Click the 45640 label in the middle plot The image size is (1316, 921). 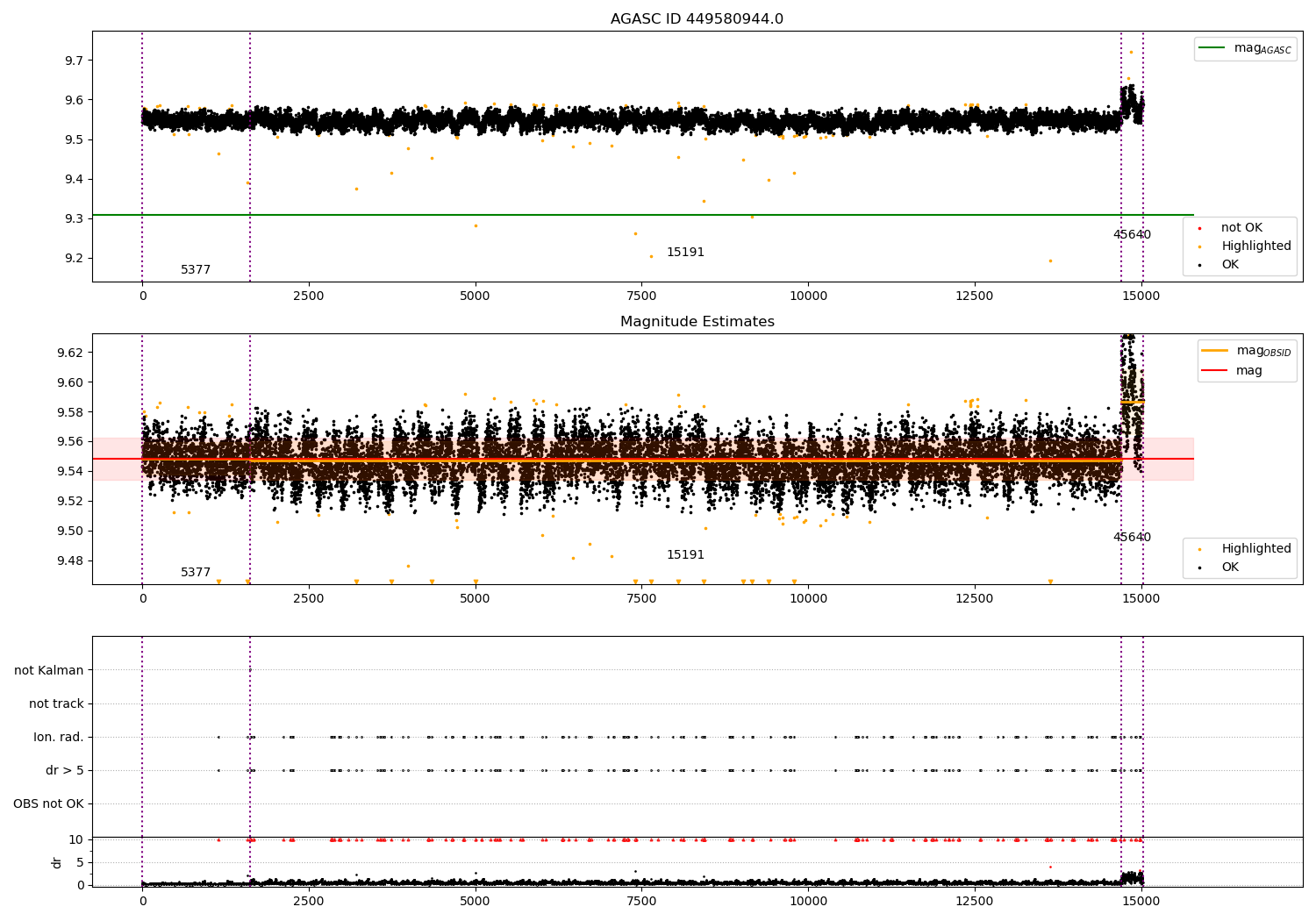[x=1132, y=538]
